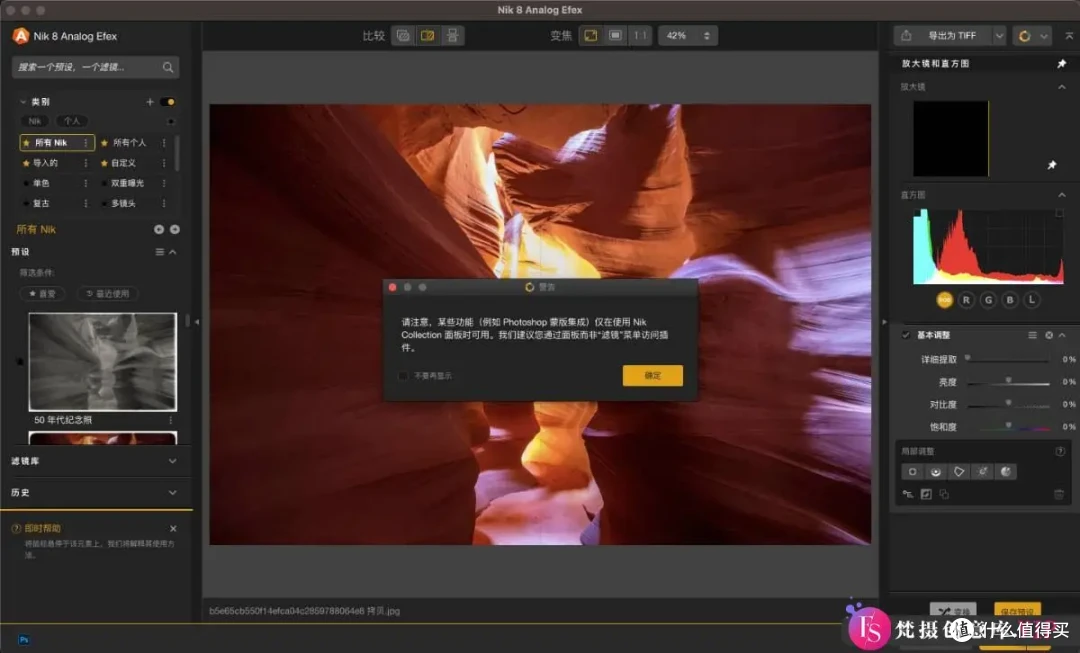Open options menu for 自定义 category
This screenshot has height=653, width=1080.
click(164, 163)
